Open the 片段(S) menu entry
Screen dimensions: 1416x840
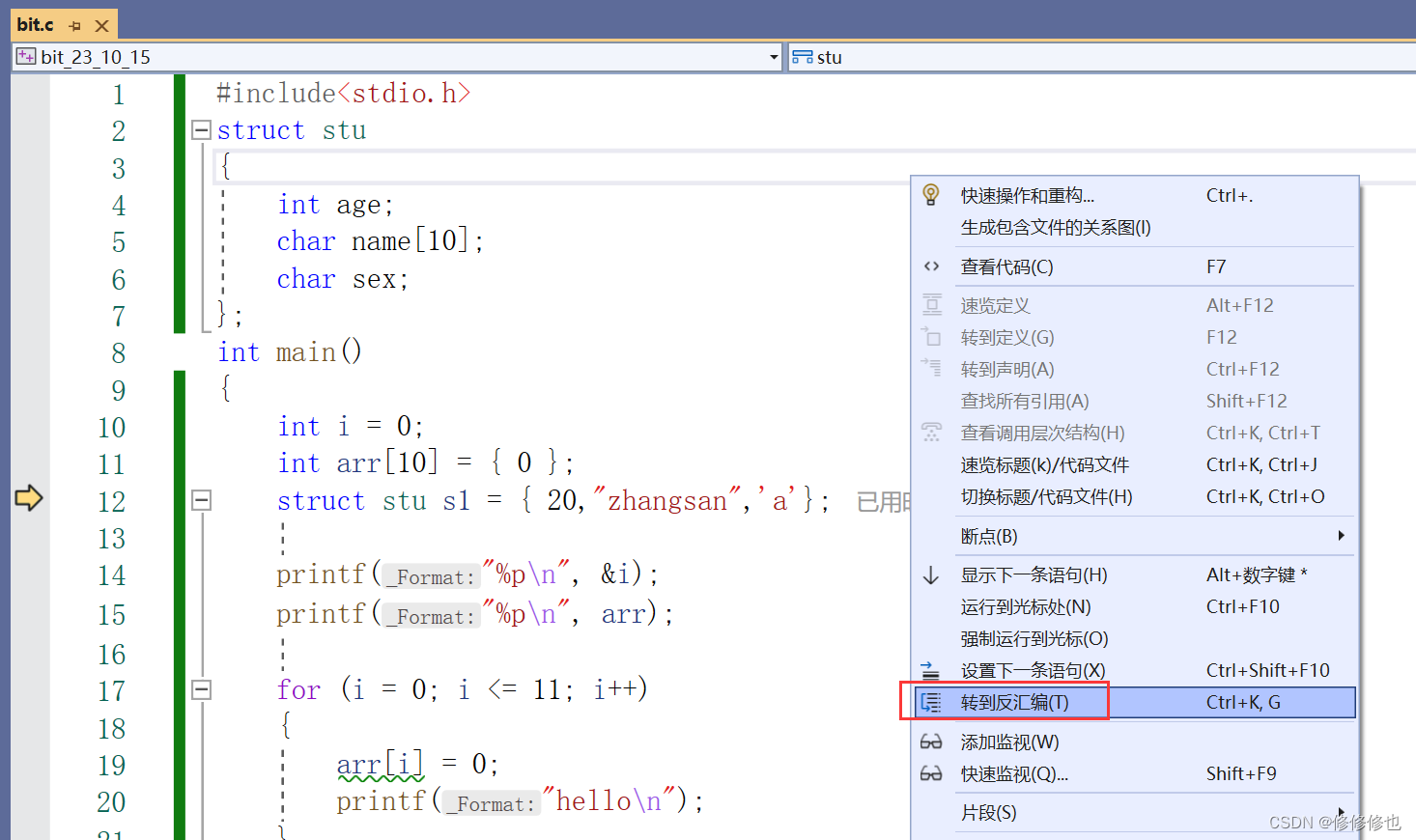pos(1135,813)
